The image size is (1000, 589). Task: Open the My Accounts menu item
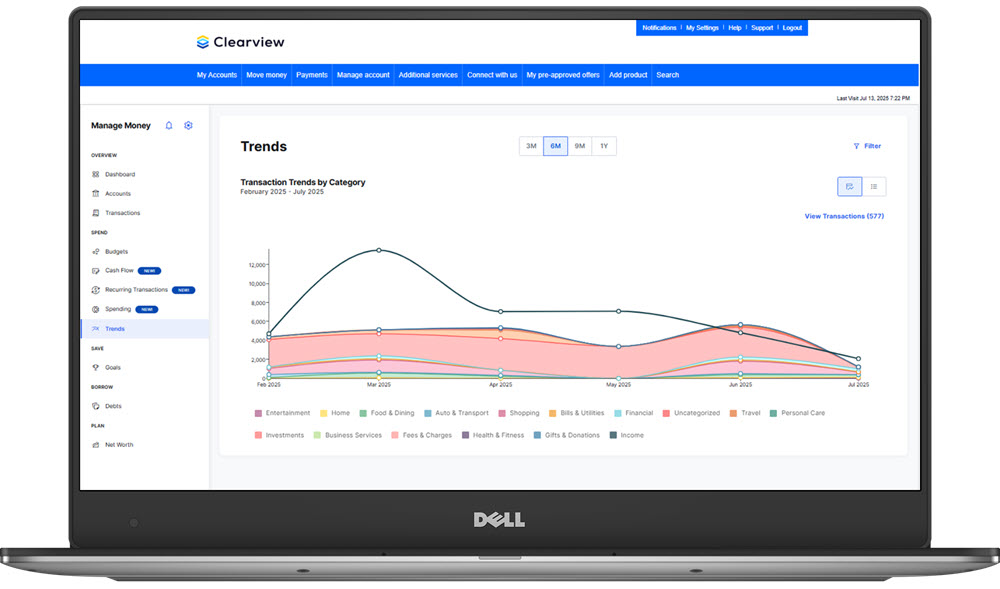tap(217, 75)
